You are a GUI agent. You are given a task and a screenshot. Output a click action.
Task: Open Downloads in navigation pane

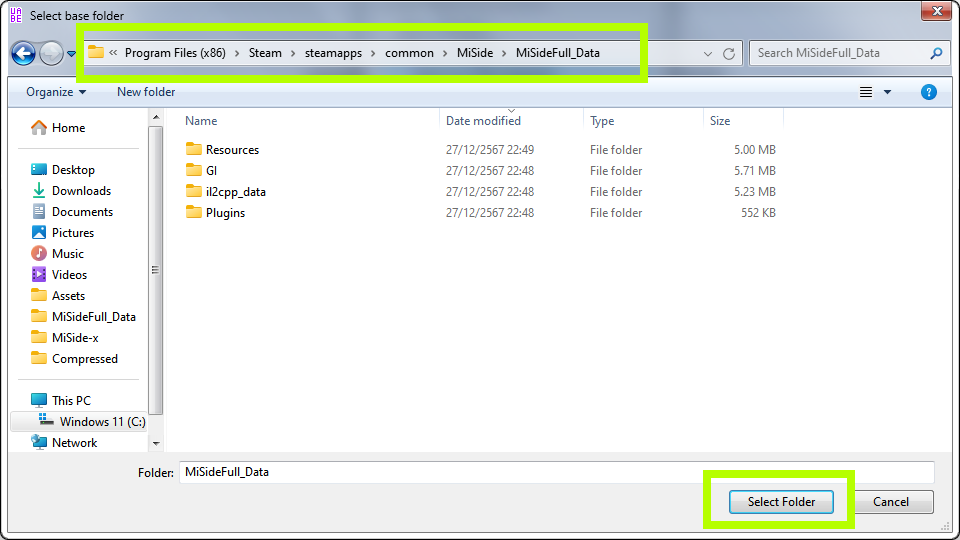click(71, 190)
